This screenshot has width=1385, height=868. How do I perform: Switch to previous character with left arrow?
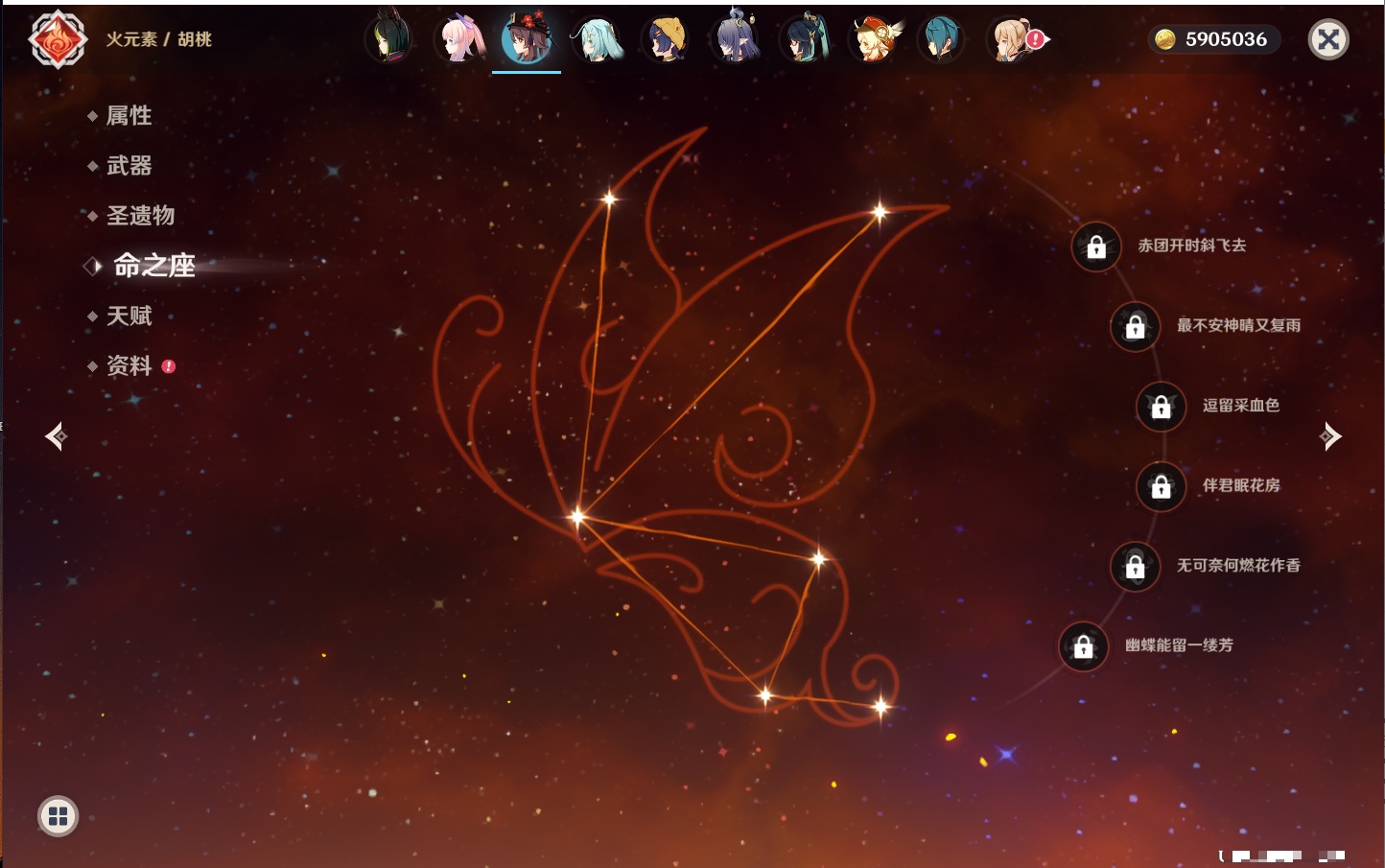pyautogui.click(x=56, y=436)
